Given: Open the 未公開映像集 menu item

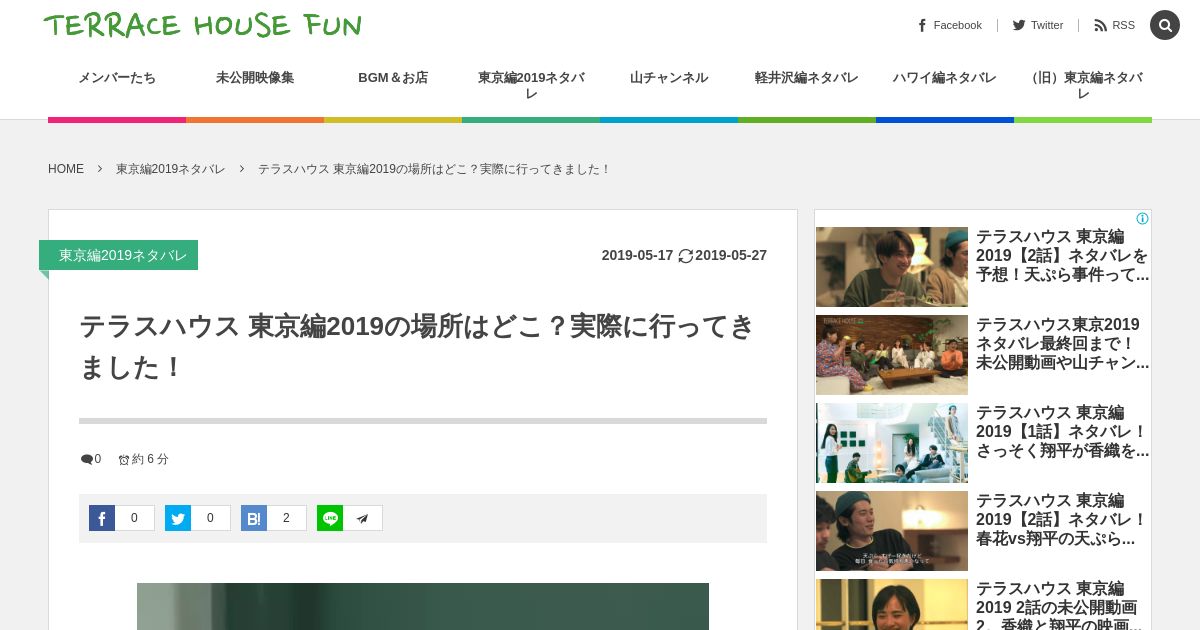Looking at the screenshot, I should click(x=255, y=85).
